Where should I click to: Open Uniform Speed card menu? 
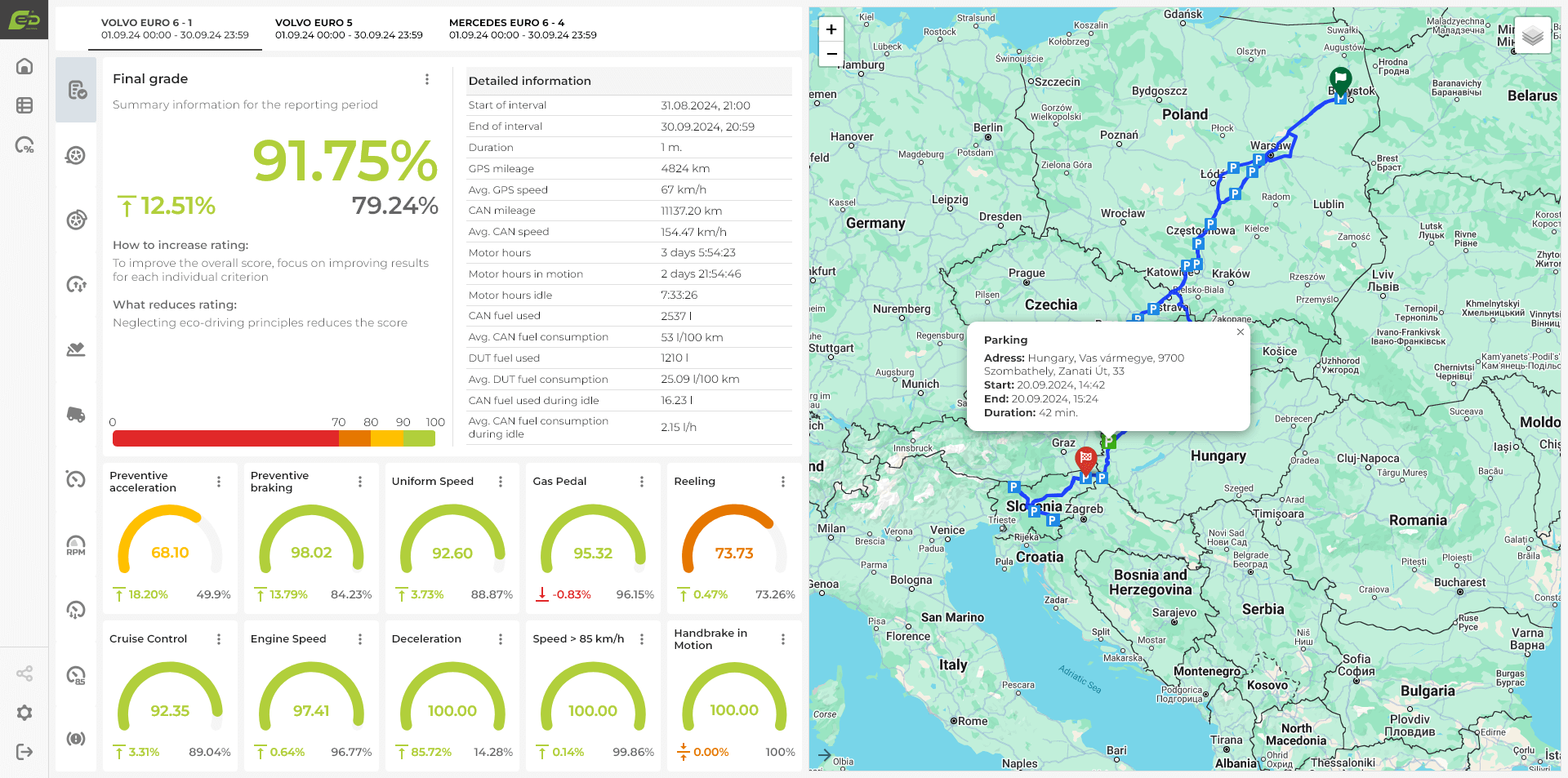501,482
